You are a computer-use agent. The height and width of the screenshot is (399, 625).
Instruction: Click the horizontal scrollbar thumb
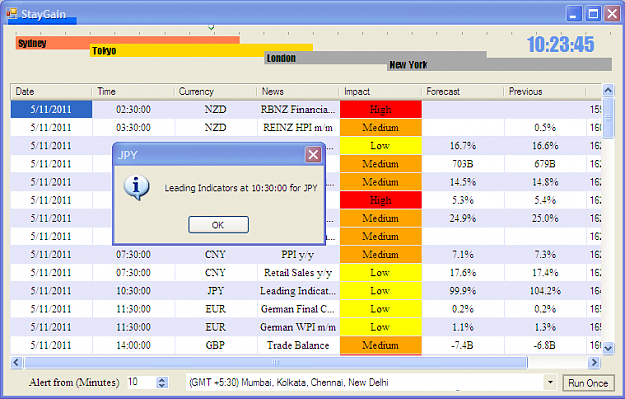(x=276, y=362)
